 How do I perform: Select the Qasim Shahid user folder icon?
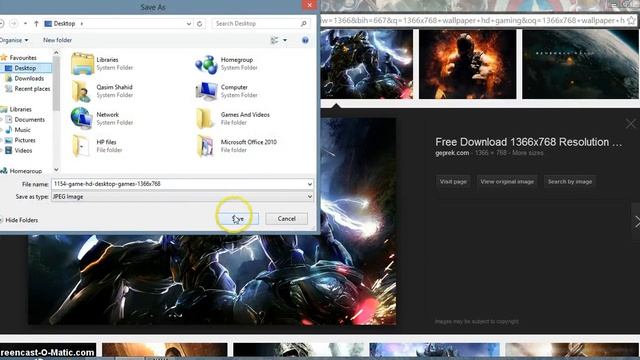tap(81, 91)
